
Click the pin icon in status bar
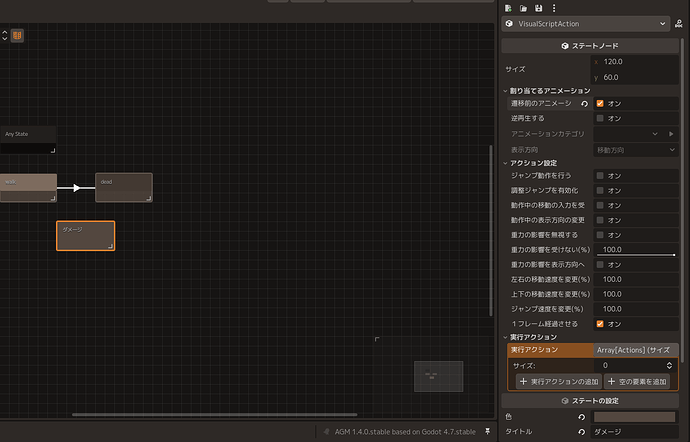[488, 431]
